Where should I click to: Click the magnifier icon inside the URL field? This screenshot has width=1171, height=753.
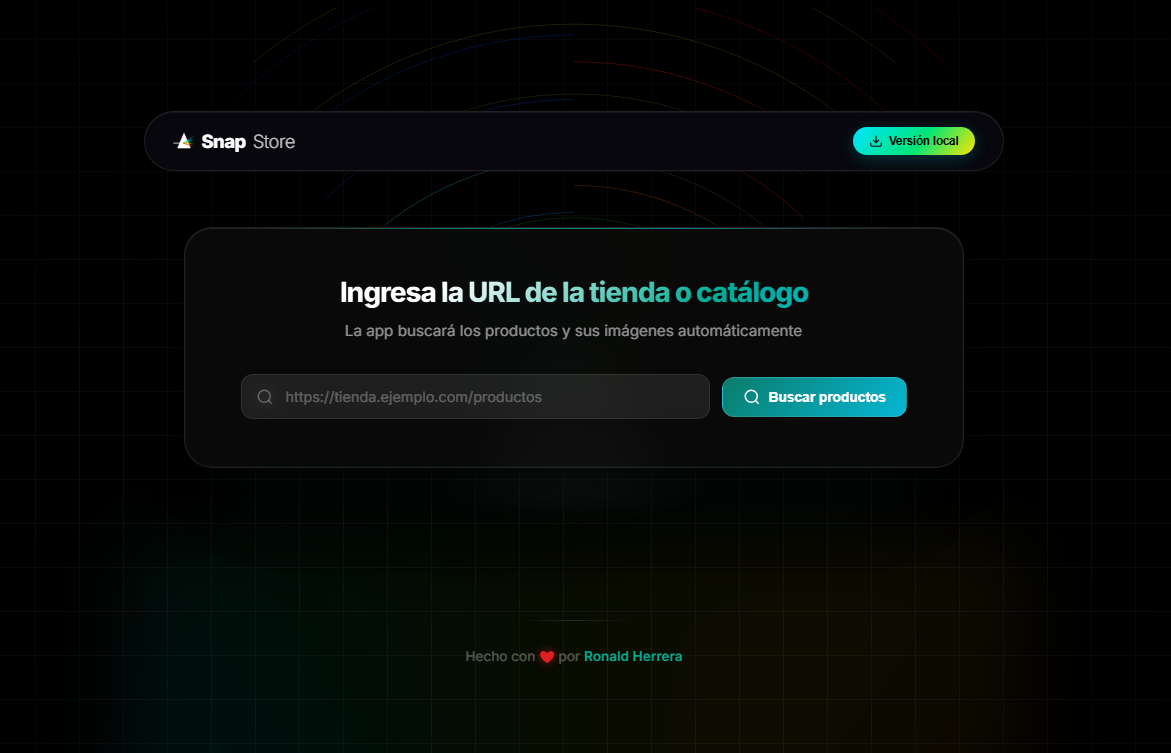[265, 397]
